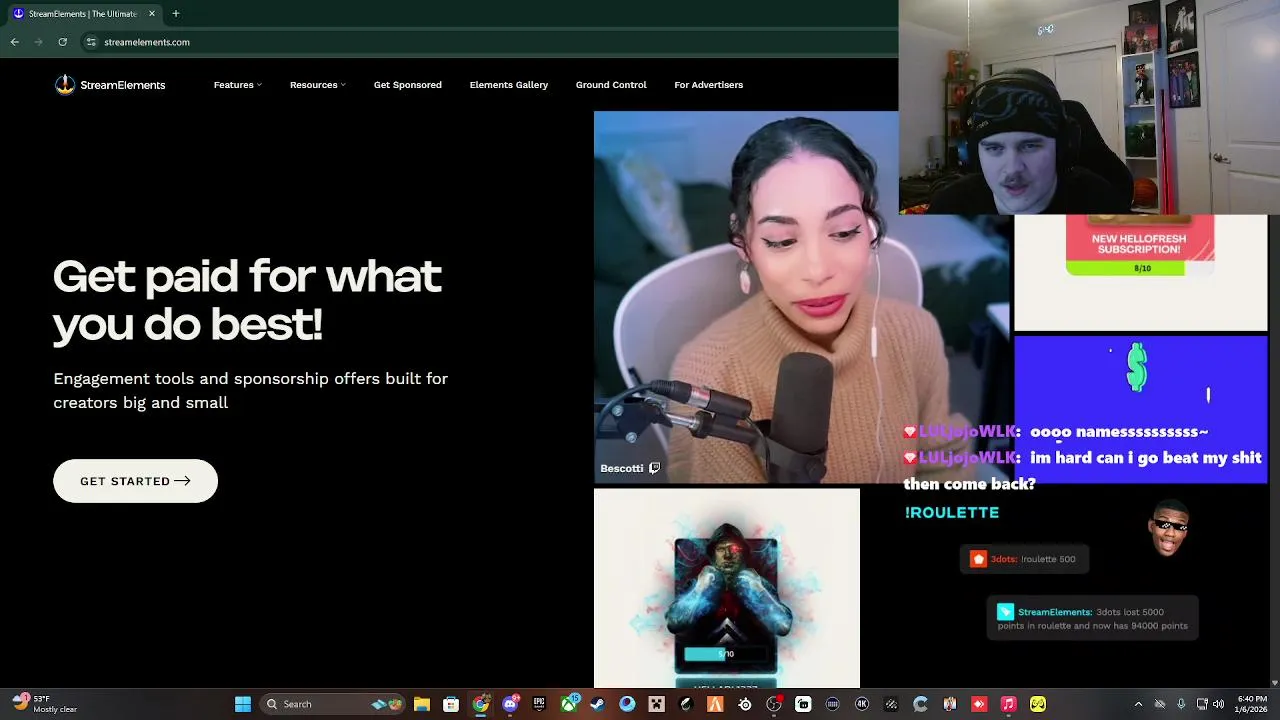The image size is (1280, 720).
Task: Show hidden system tray icons chevron
Action: (x=1138, y=704)
